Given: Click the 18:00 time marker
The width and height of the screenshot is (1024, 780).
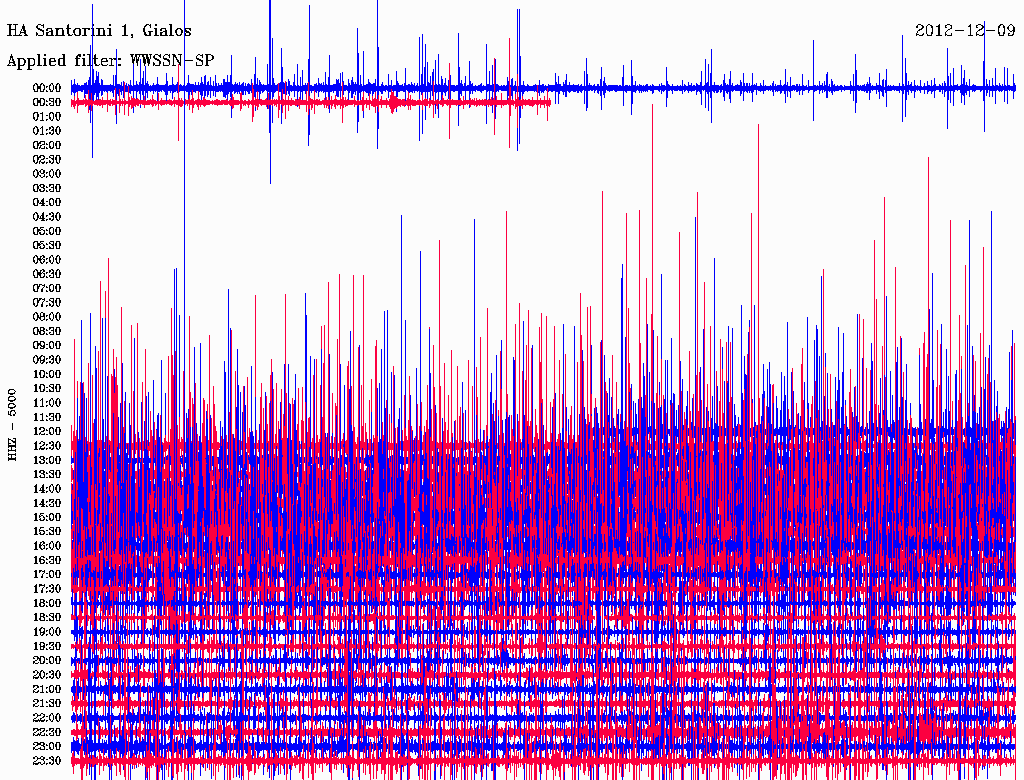Looking at the screenshot, I should click(47, 603).
